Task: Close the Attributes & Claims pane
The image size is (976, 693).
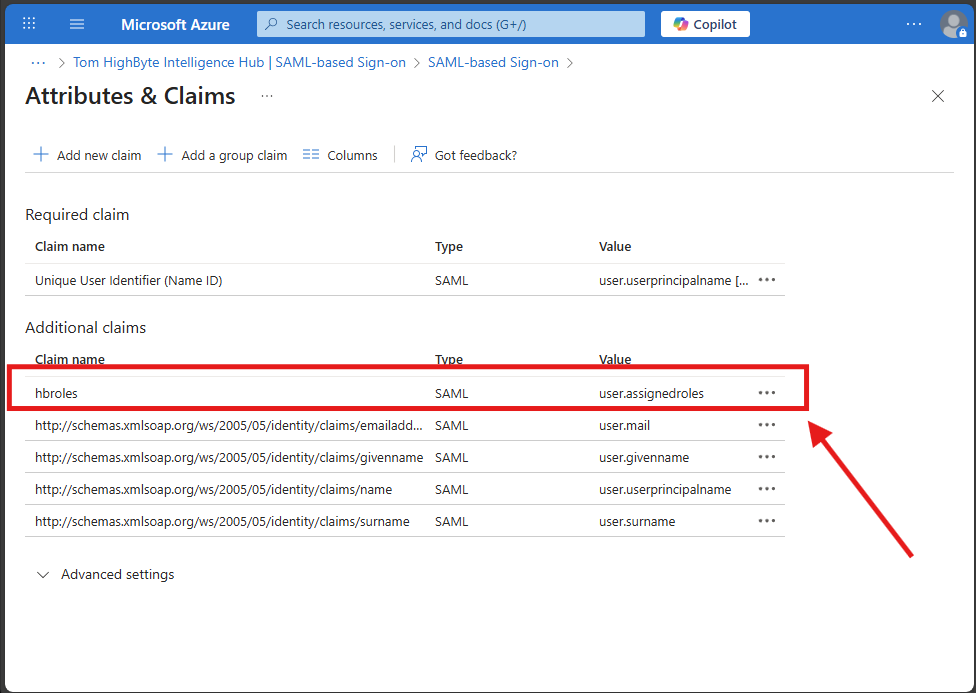Action: 938,96
